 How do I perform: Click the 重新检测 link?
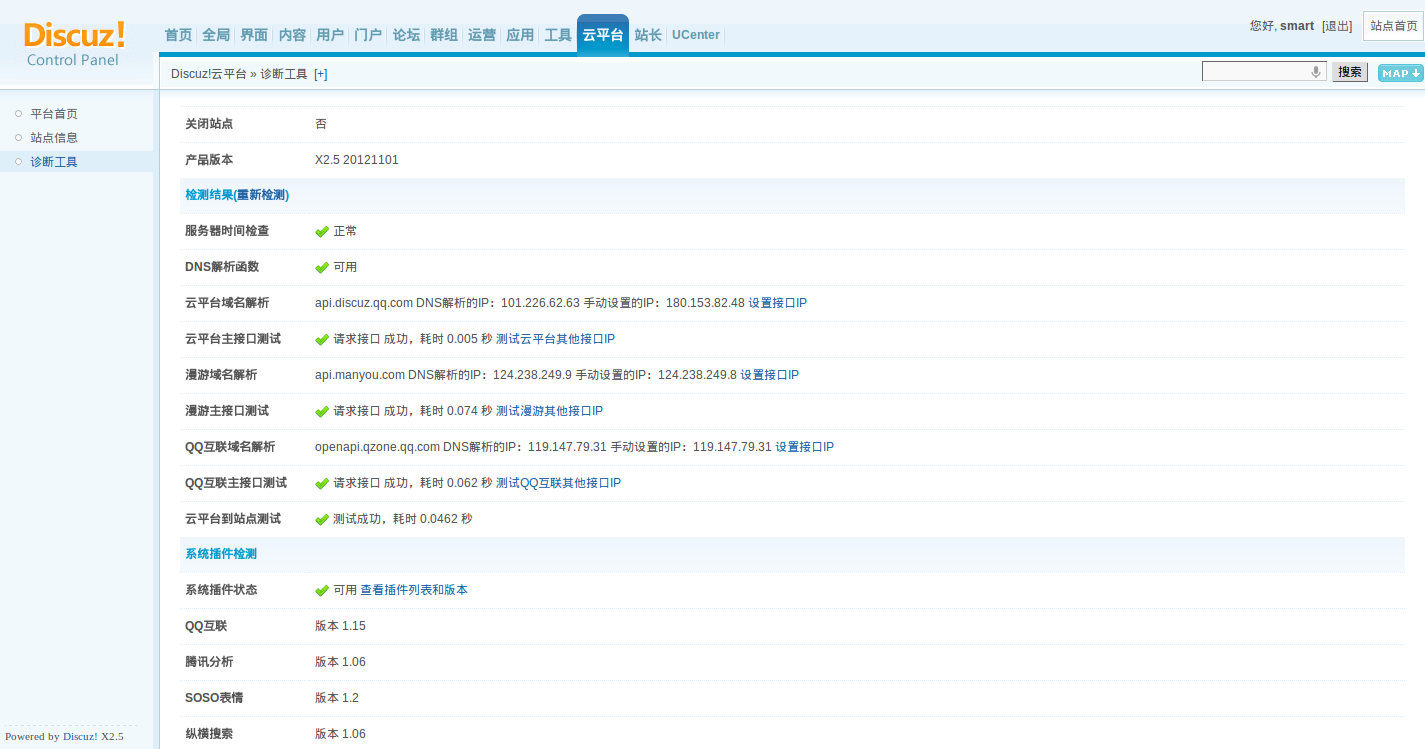261,195
